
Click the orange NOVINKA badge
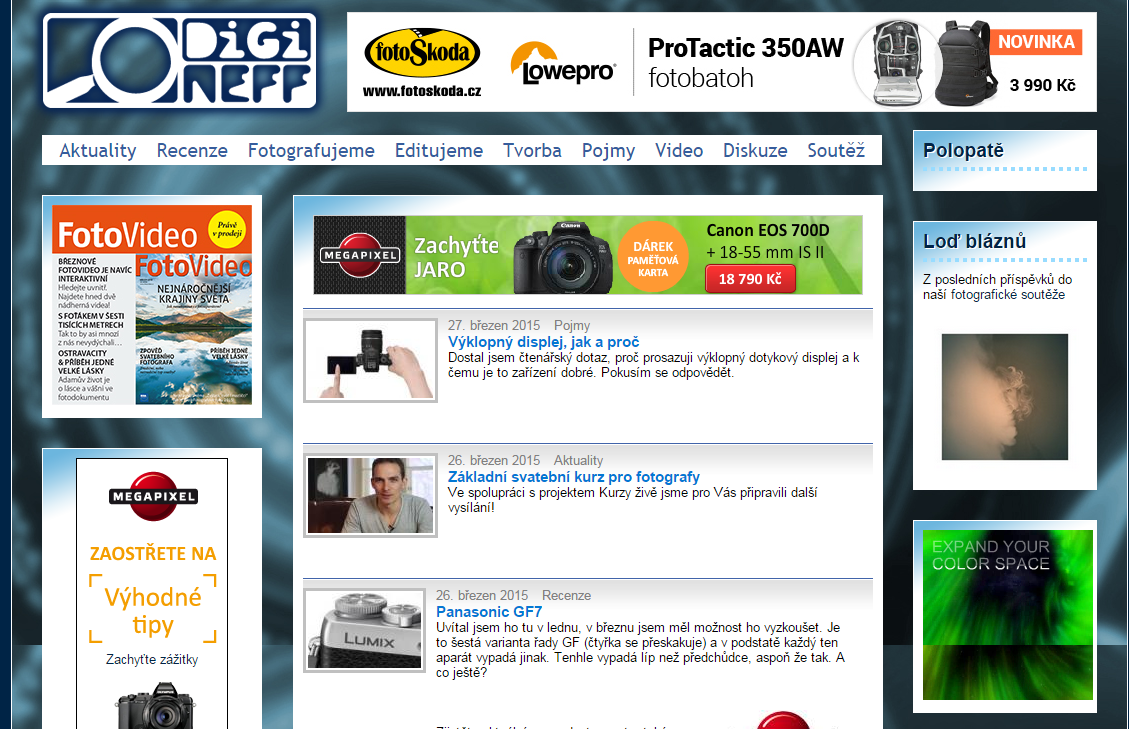coord(1036,42)
